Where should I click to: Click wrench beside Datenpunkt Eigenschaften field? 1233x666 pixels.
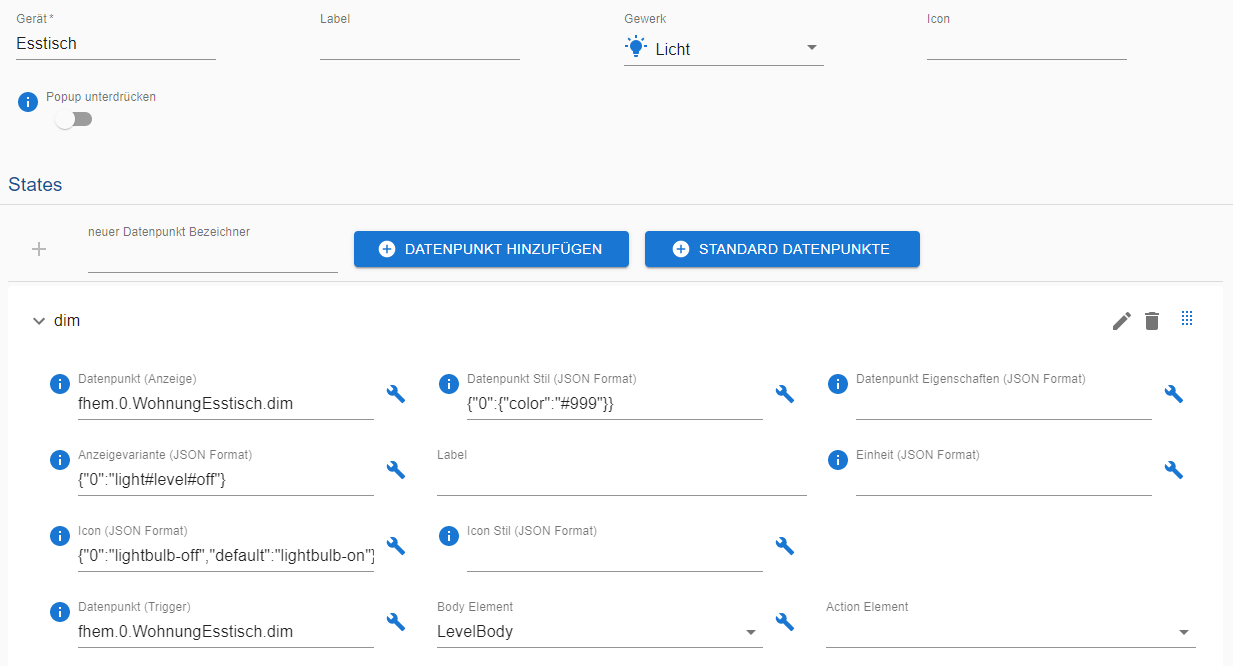pyautogui.click(x=1174, y=394)
